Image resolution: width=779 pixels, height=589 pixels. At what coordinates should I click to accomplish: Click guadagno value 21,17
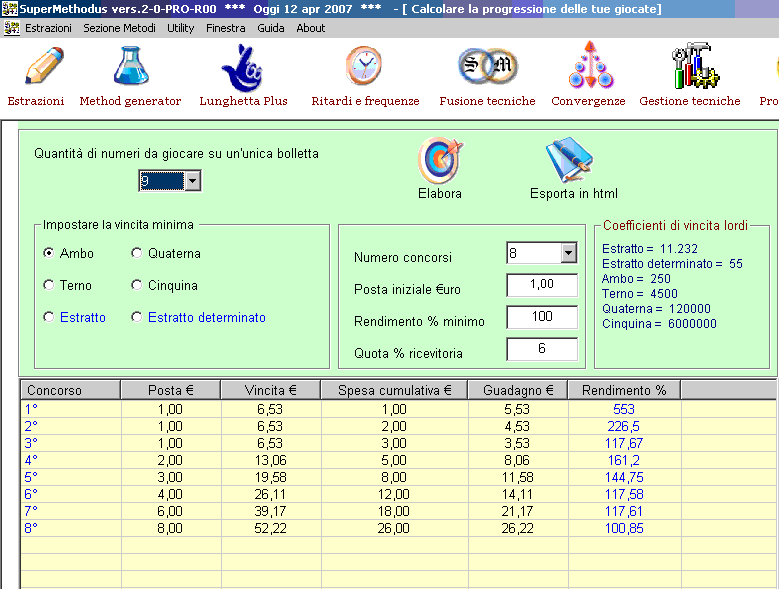click(x=517, y=512)
